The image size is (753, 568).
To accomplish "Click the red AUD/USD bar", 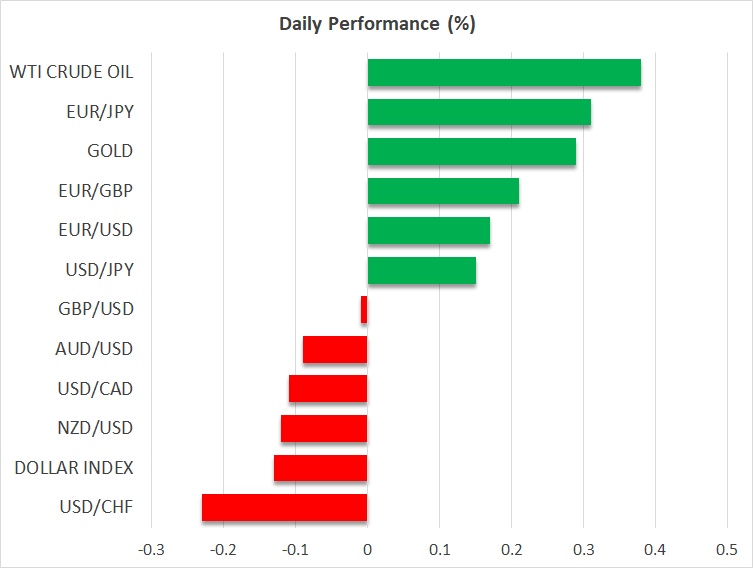I will [335, 349].
